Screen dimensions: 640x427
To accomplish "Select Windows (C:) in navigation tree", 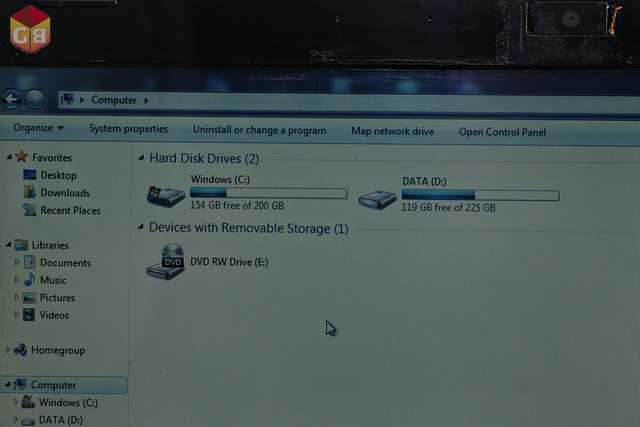I will click(68, 403).
